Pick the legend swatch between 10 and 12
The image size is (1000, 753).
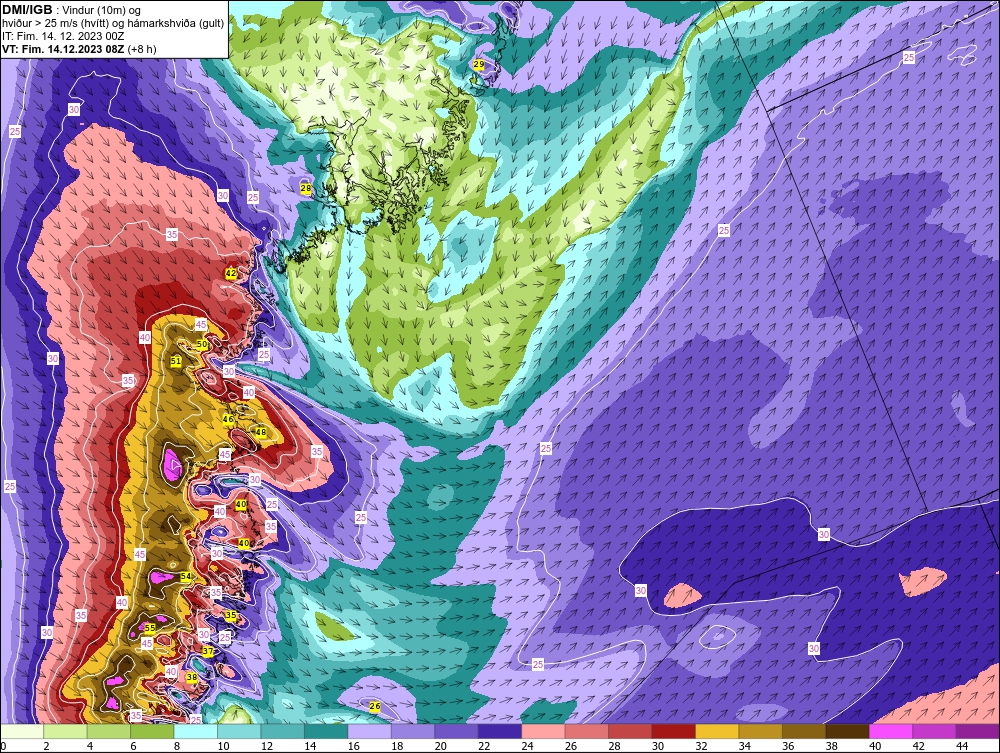click(239, 731)
